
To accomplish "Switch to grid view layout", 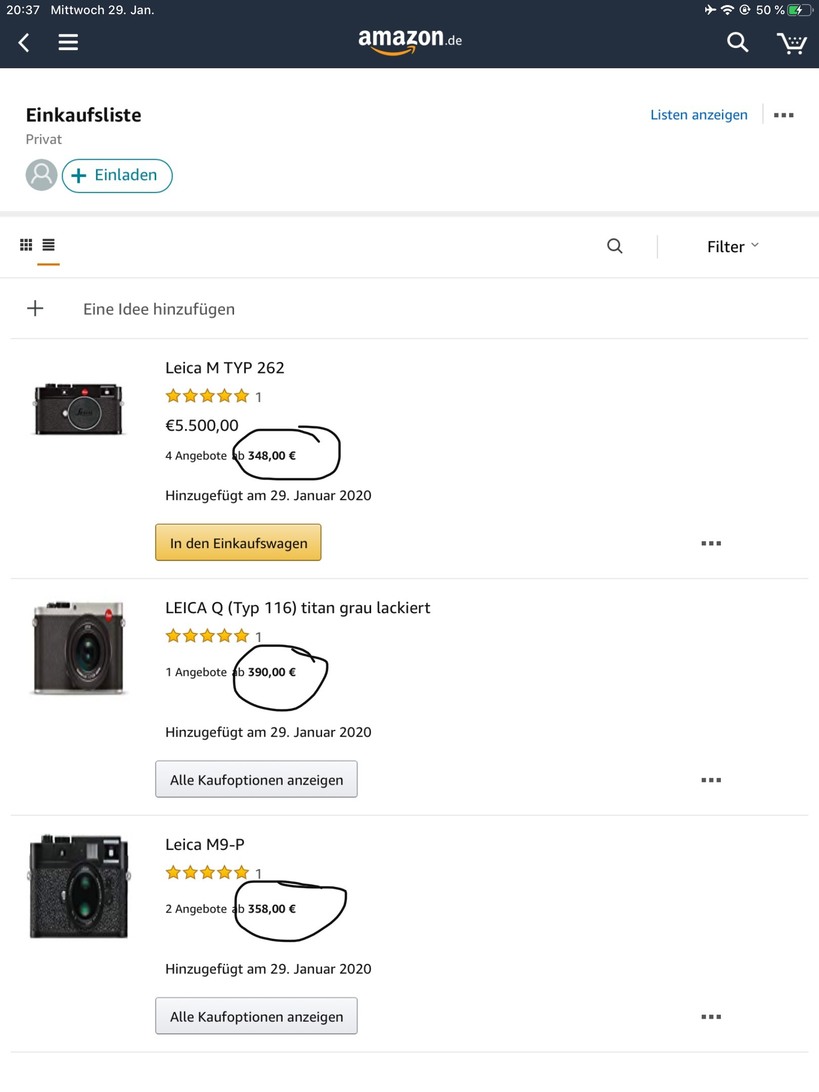I will pyautogui.click(x=26, y=245).
